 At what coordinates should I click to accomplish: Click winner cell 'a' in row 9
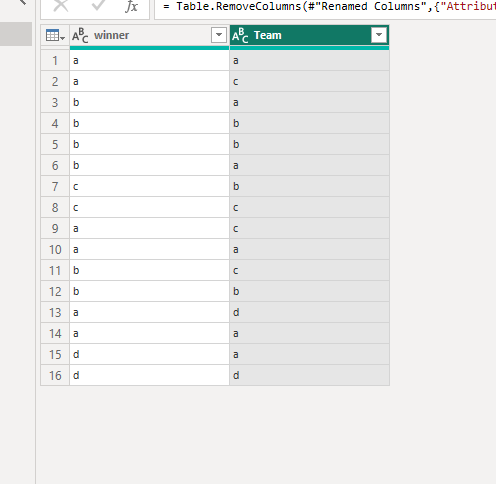tap(149, 229)
